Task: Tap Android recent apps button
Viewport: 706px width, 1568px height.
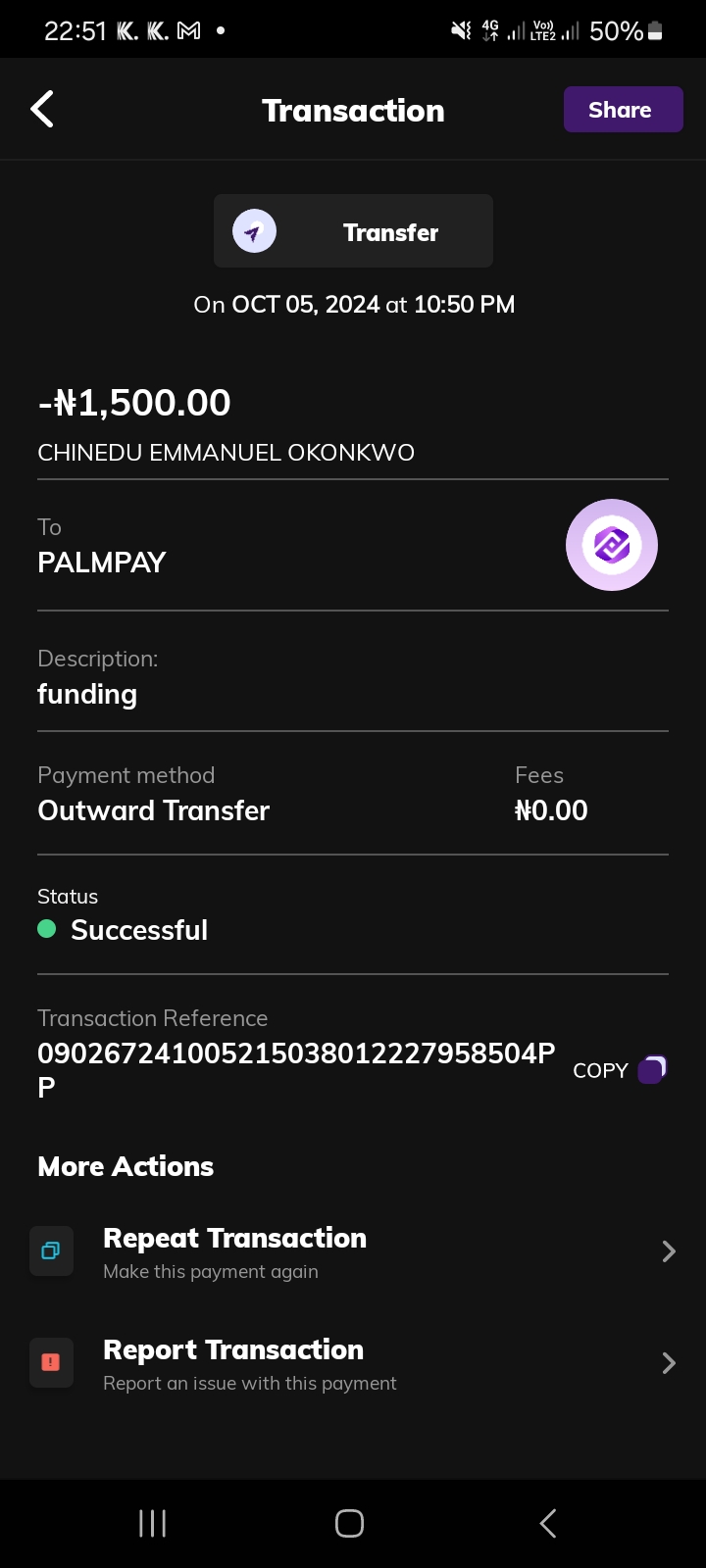Action: pos(153,1523)
